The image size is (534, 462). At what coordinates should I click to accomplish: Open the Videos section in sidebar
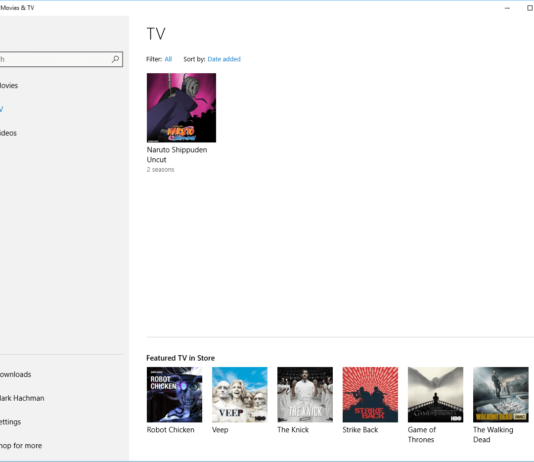click(8, 133)
